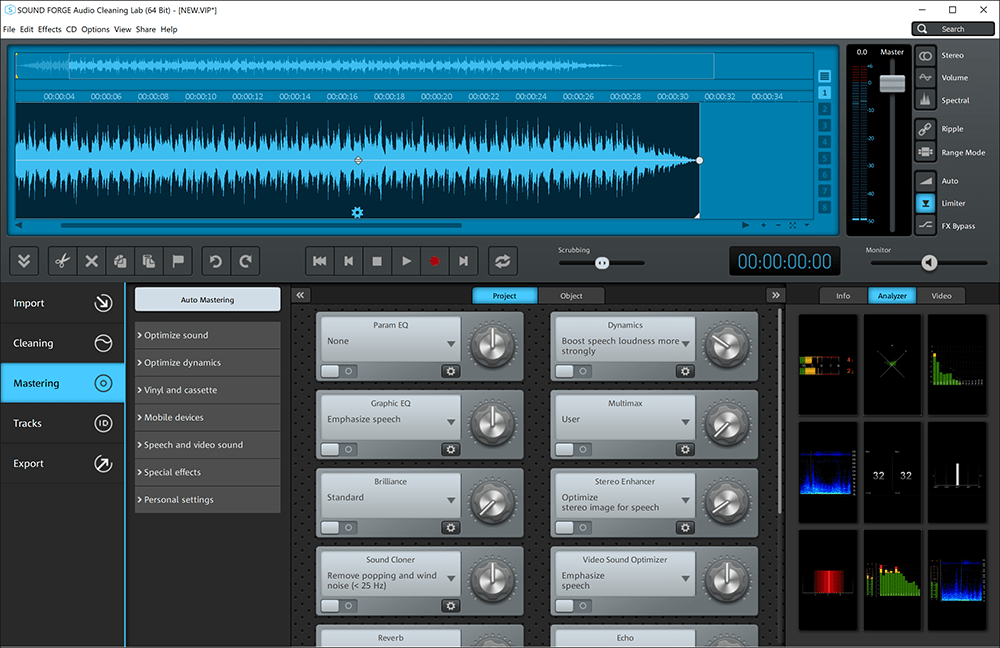Viewport: 1000px width, 648px height.
Task: Open Dynamics settings gear
Action: [x=685, y=371]
